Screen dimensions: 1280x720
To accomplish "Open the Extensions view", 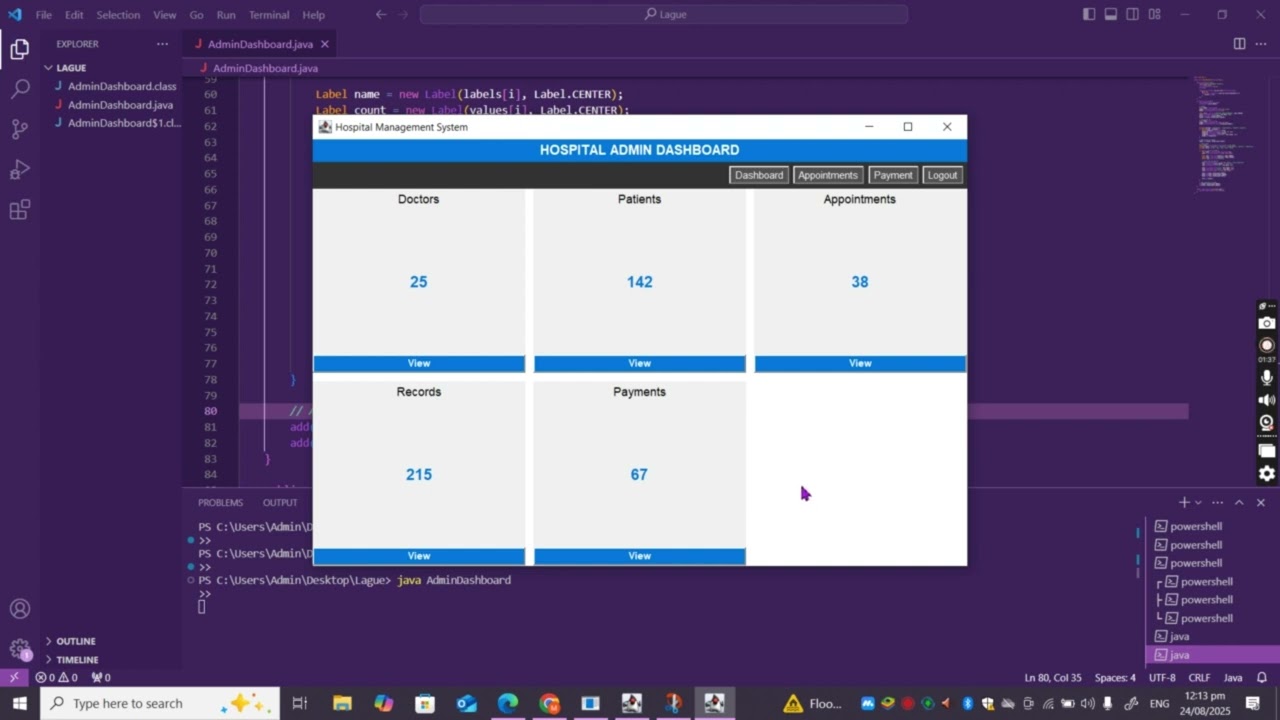I will (19, 210).
